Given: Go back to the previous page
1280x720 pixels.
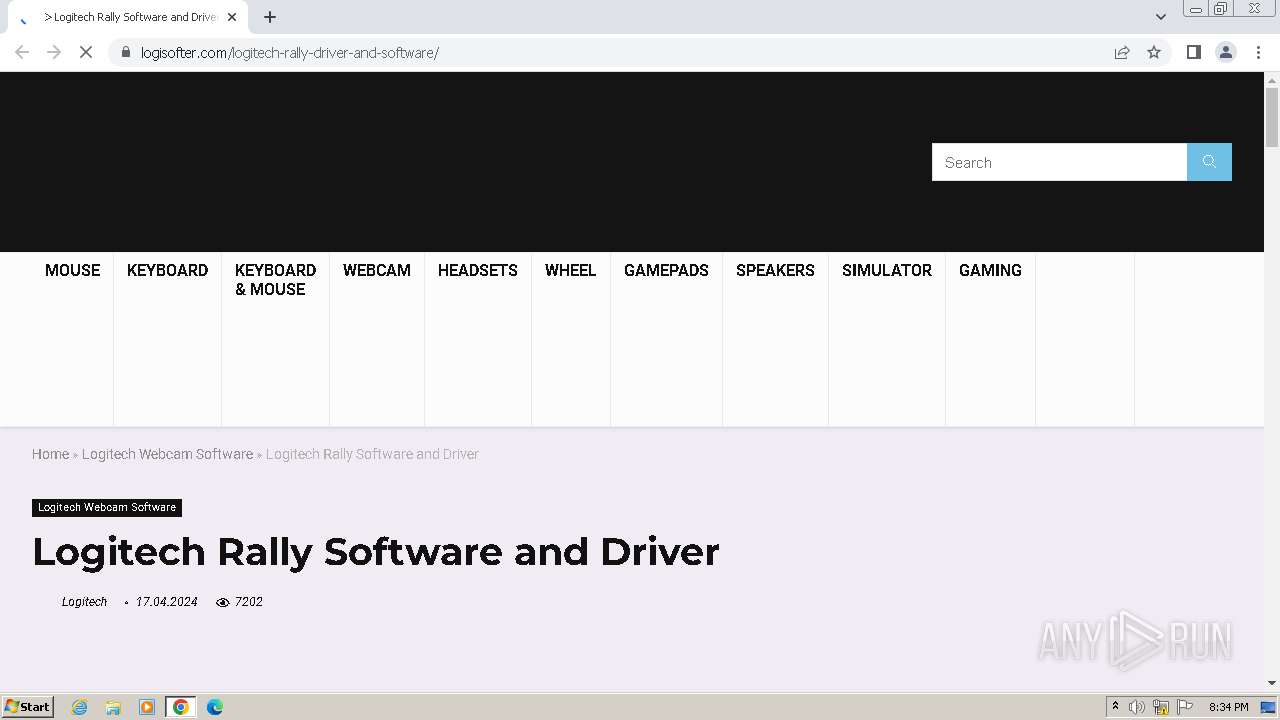Looking at the screenshot, I should 22,52.
